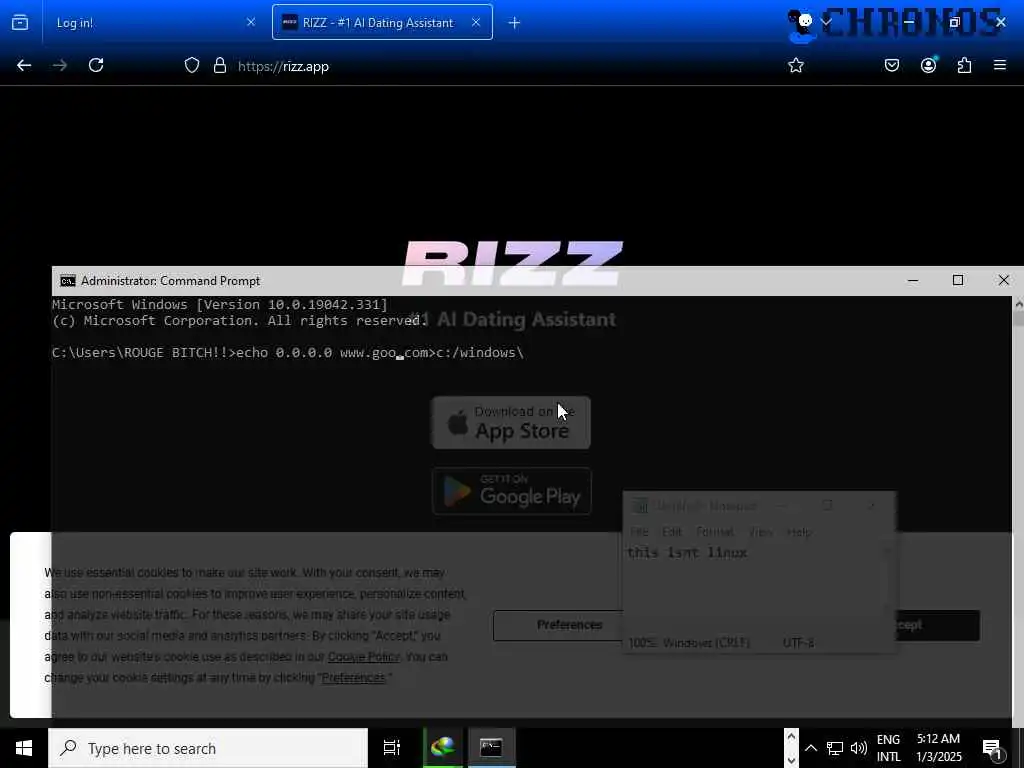Open the Notepad Edit menu

672,532
